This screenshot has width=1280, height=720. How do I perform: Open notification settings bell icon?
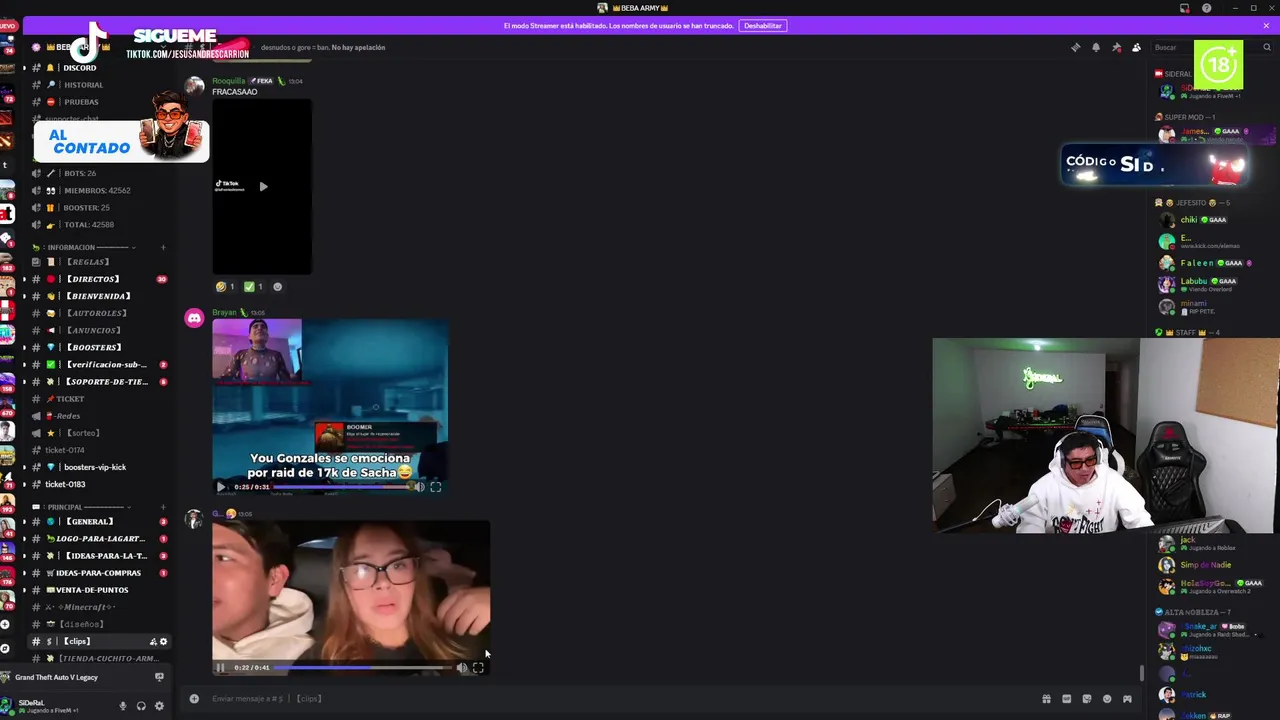click(1096, 47)
